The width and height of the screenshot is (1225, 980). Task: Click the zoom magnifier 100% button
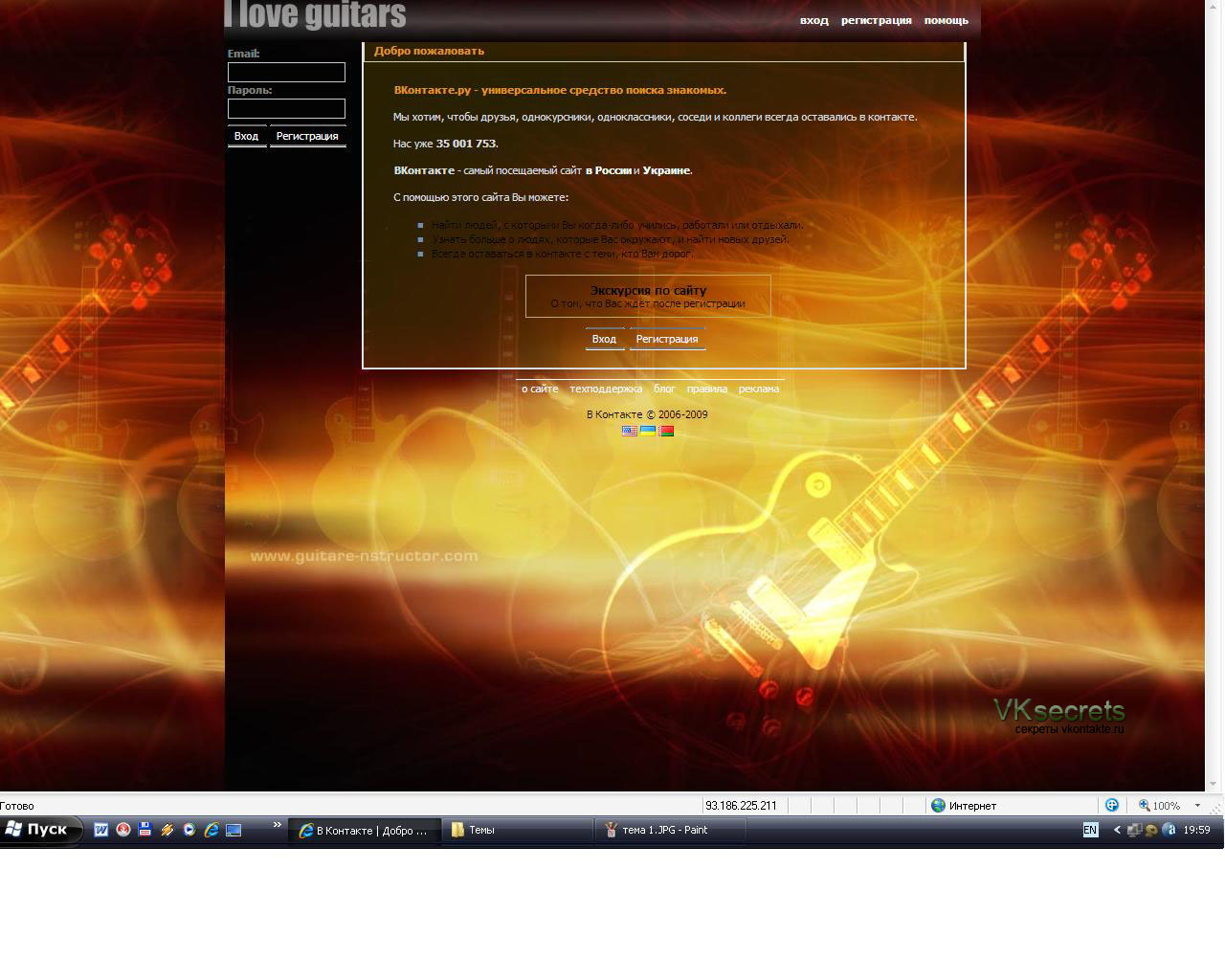[1159, 806]
